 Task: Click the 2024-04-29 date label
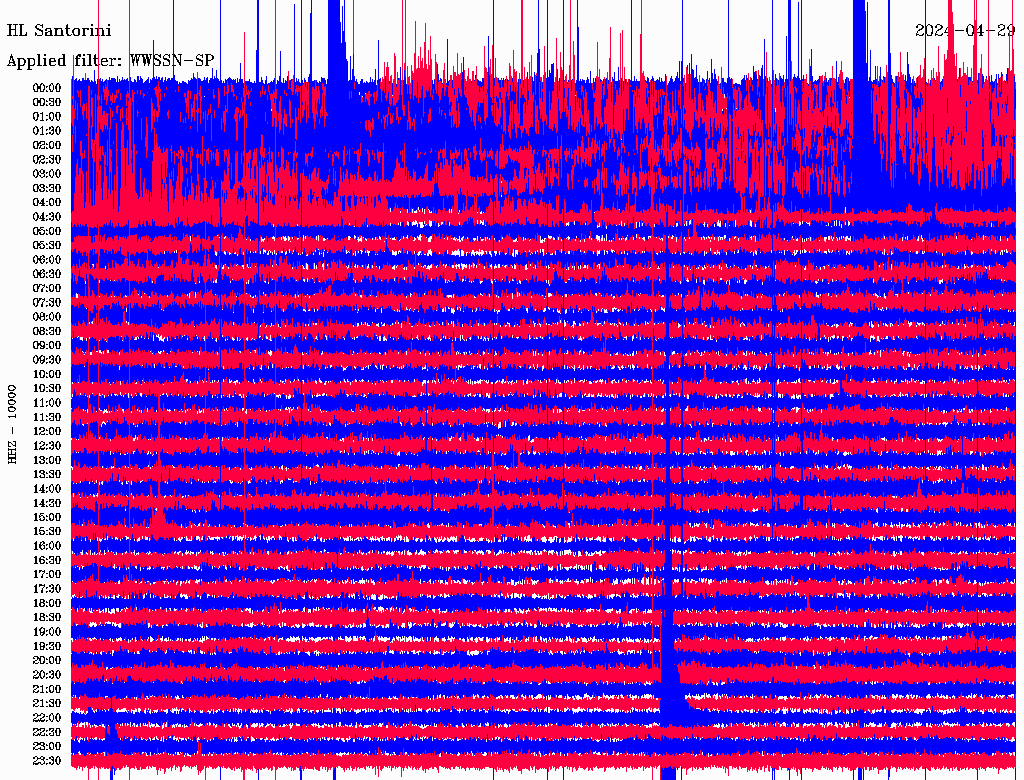pos(965,30)
